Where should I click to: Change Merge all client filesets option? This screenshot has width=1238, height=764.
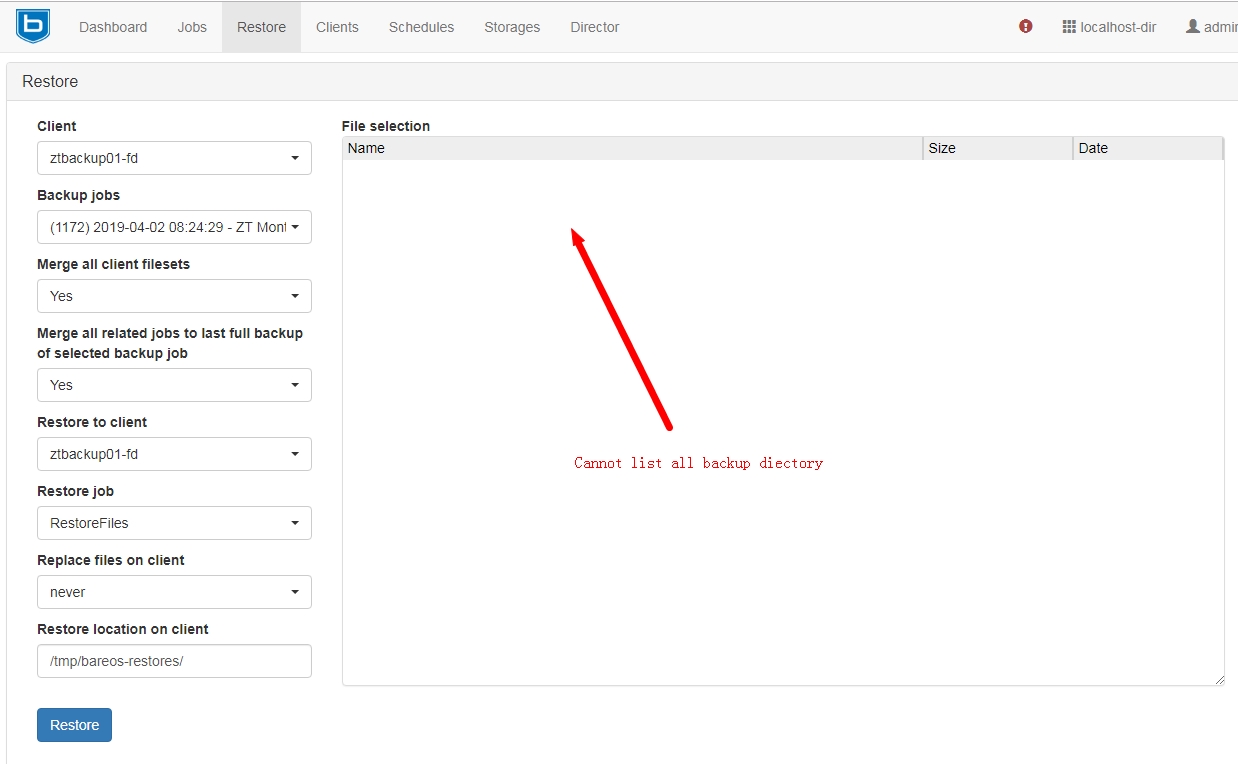174,296
